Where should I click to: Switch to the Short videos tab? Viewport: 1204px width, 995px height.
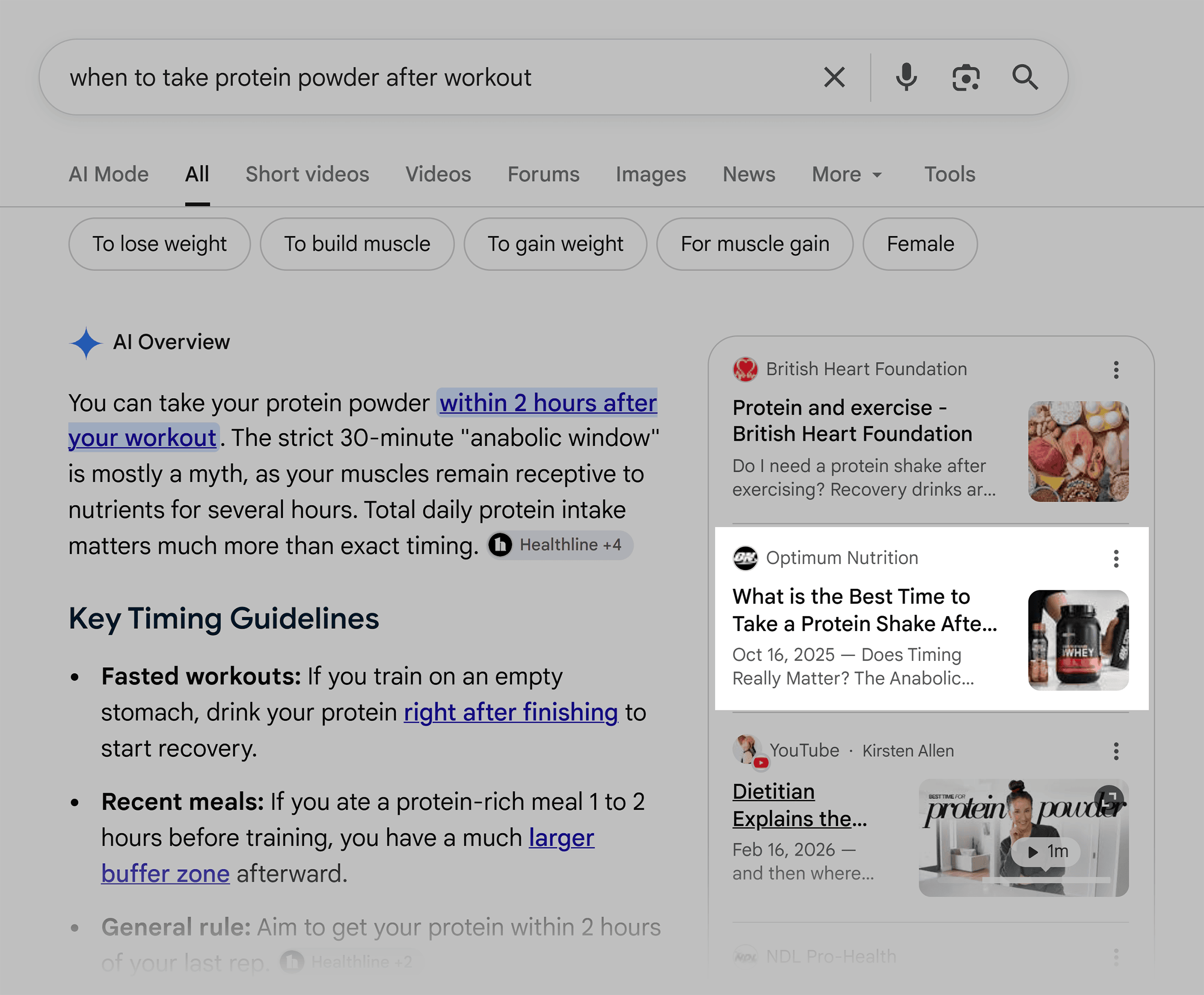[307, 174]
